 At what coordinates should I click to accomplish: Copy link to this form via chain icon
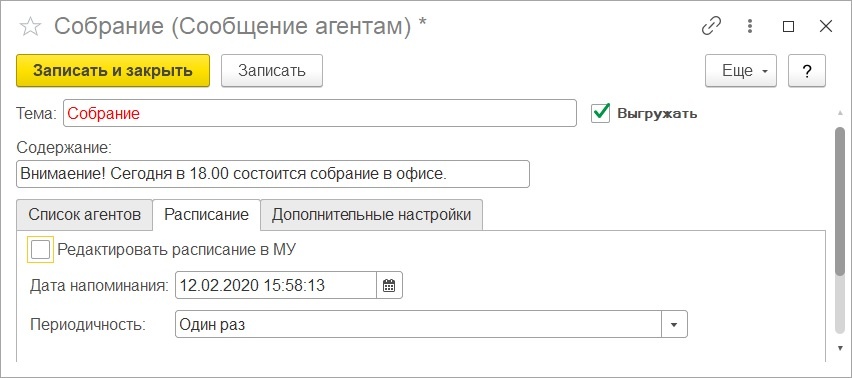coord(711,26)
